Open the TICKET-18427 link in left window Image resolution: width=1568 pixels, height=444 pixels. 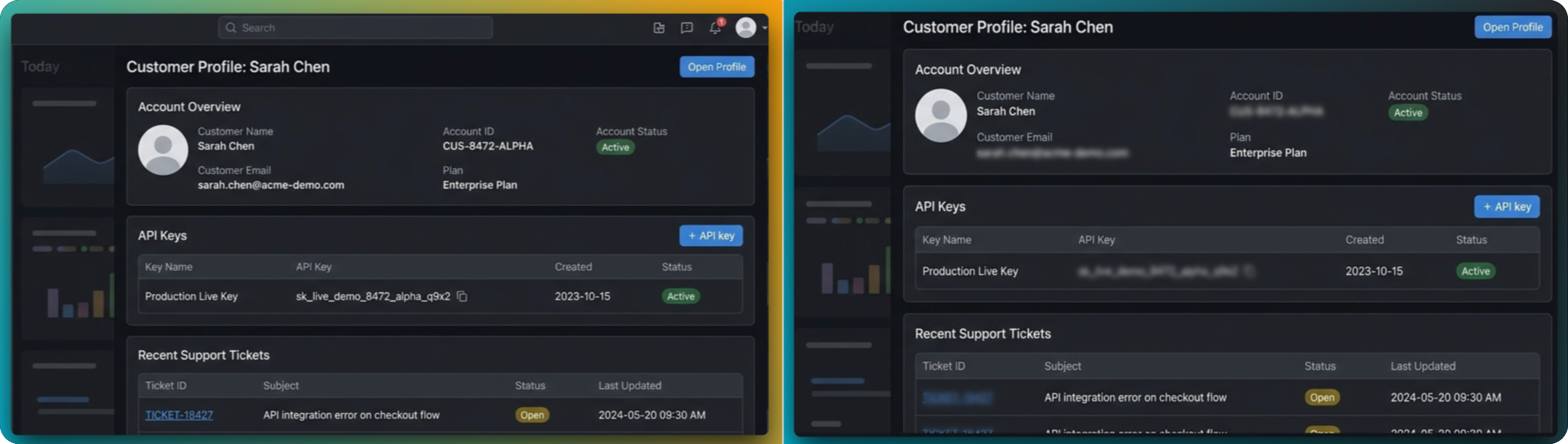click(x=179, y=415)
